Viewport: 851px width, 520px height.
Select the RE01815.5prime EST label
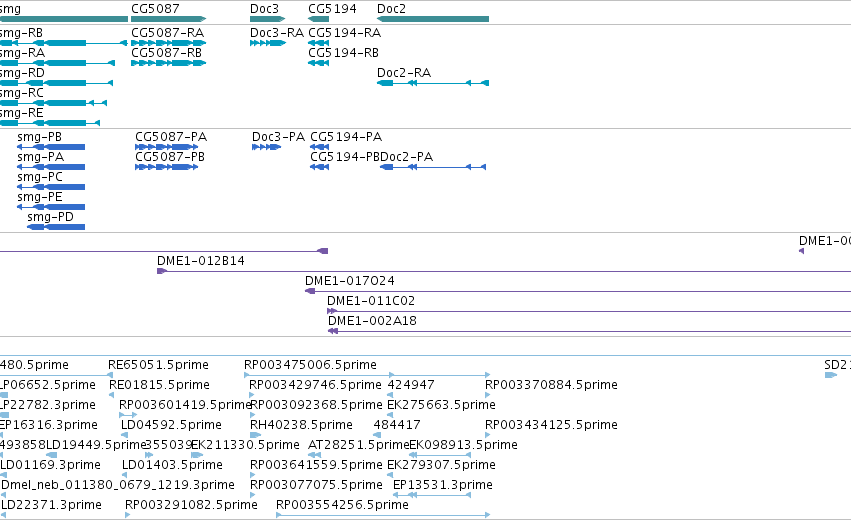[x=160, y=385]
